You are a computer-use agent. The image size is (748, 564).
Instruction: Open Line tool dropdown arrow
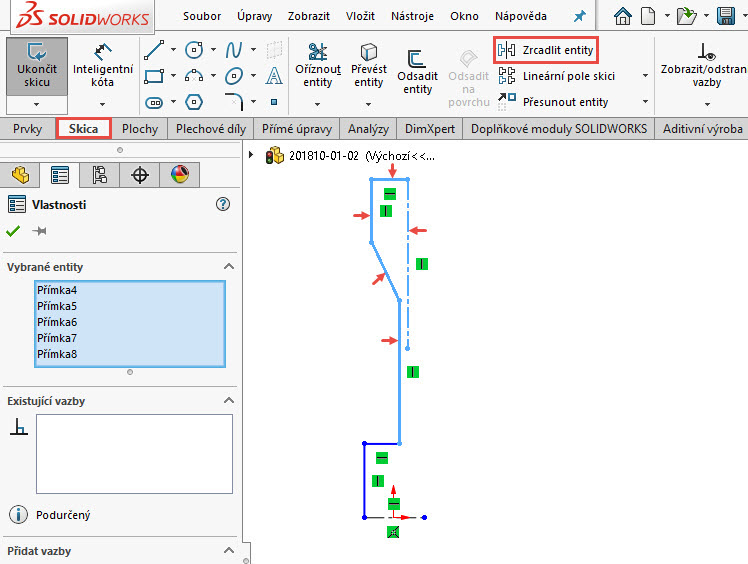[173, 50]
